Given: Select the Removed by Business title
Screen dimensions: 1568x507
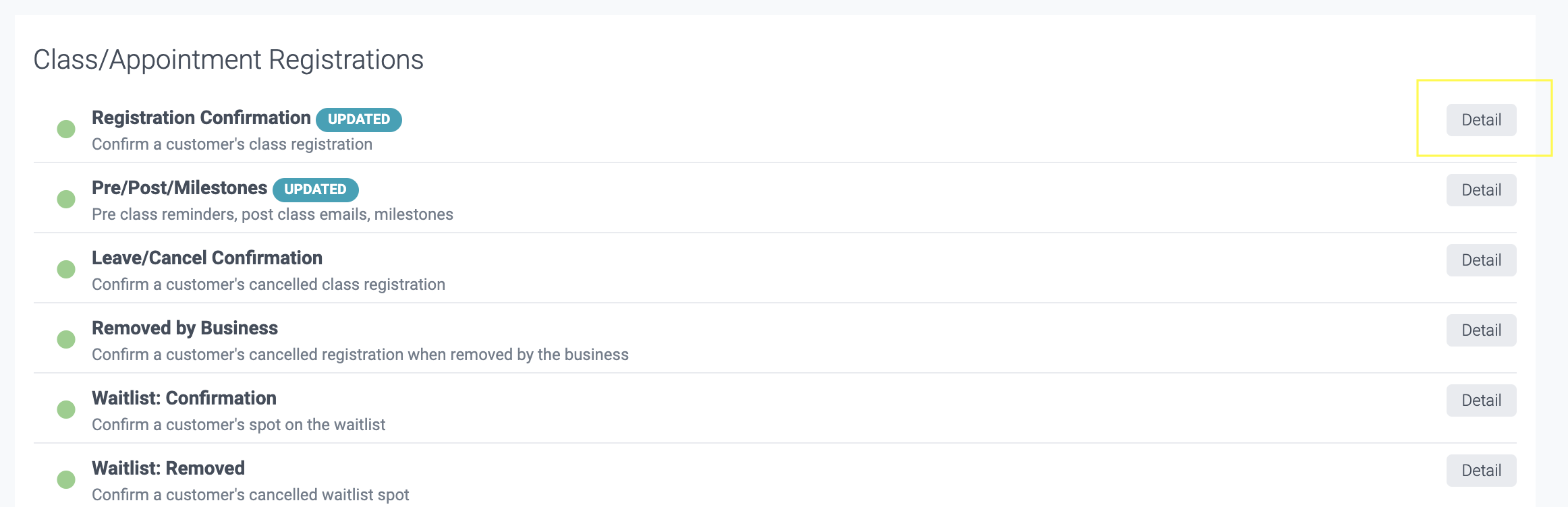Looking at the screenshot, I should [x=185, y=328].
